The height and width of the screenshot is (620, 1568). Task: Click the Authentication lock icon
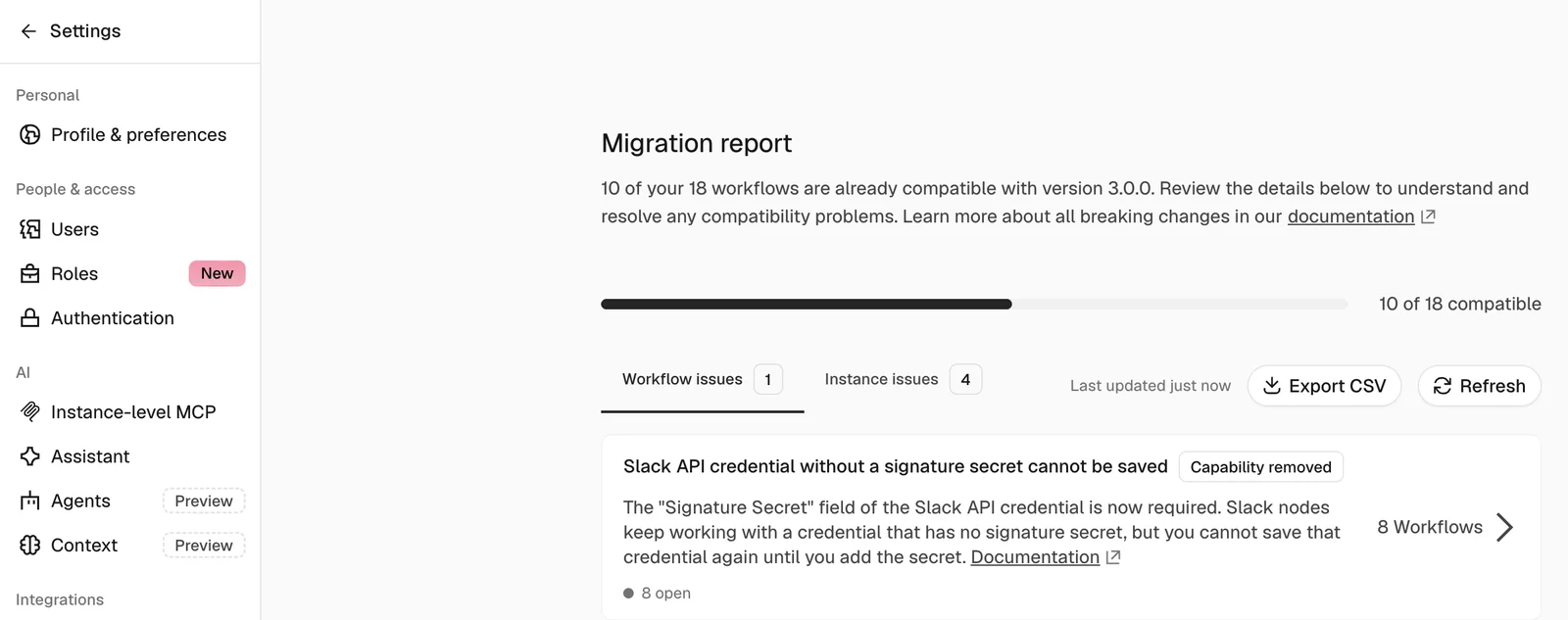(30, 317)
